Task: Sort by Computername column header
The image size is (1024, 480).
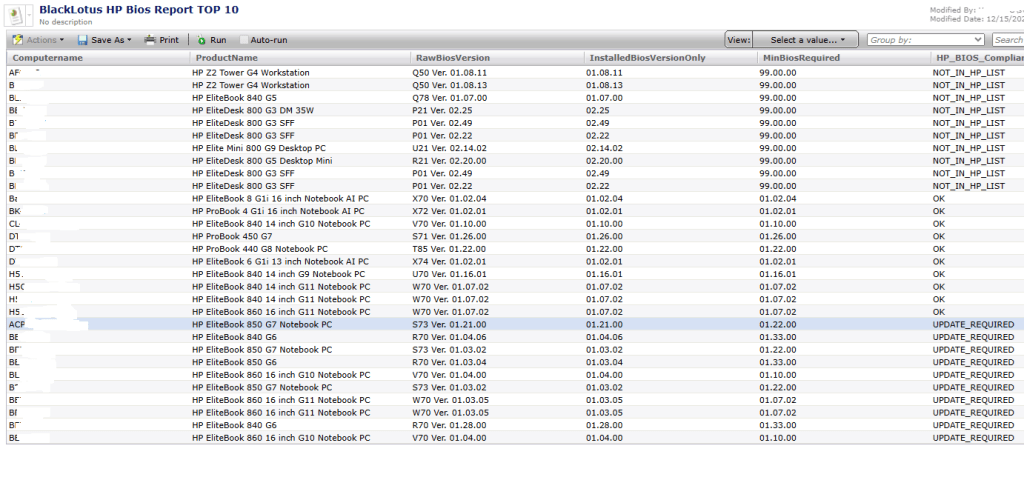Action: (48, 58)
